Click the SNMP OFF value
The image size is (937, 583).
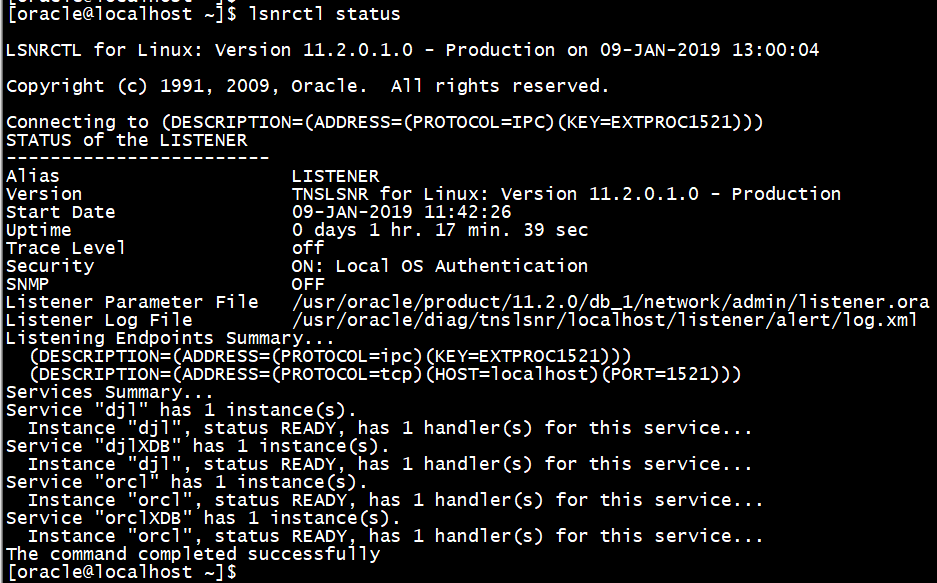point(308,284)
